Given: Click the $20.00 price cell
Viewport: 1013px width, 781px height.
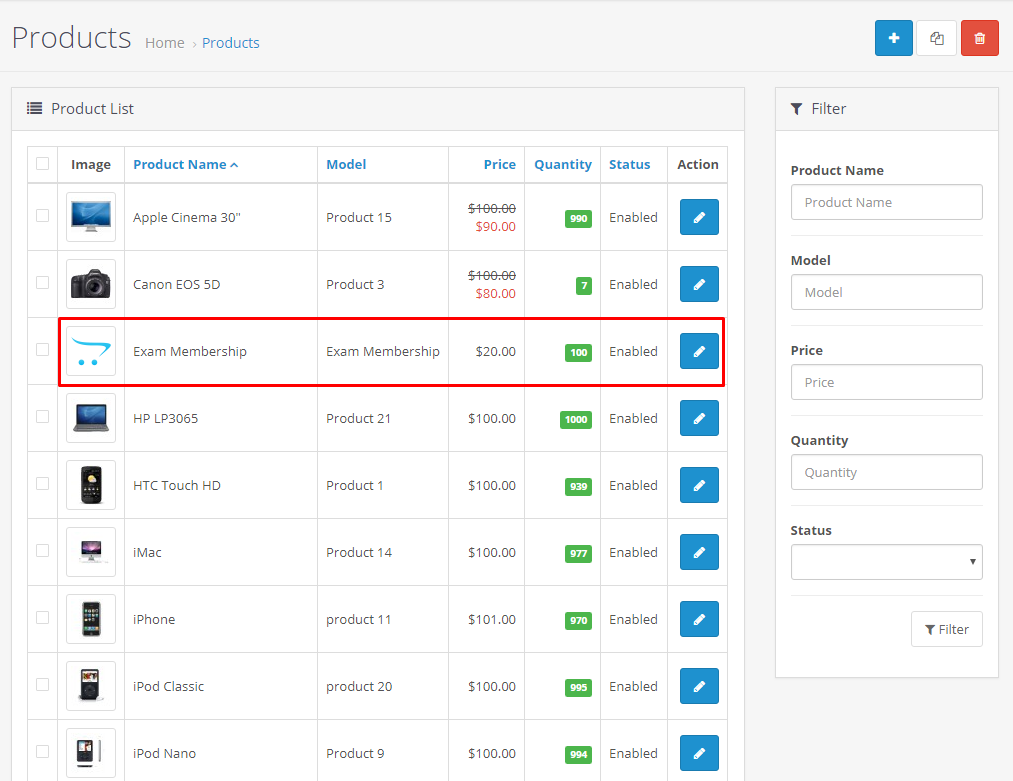Looking at the screenshot, I should click(x=496, y=351).
